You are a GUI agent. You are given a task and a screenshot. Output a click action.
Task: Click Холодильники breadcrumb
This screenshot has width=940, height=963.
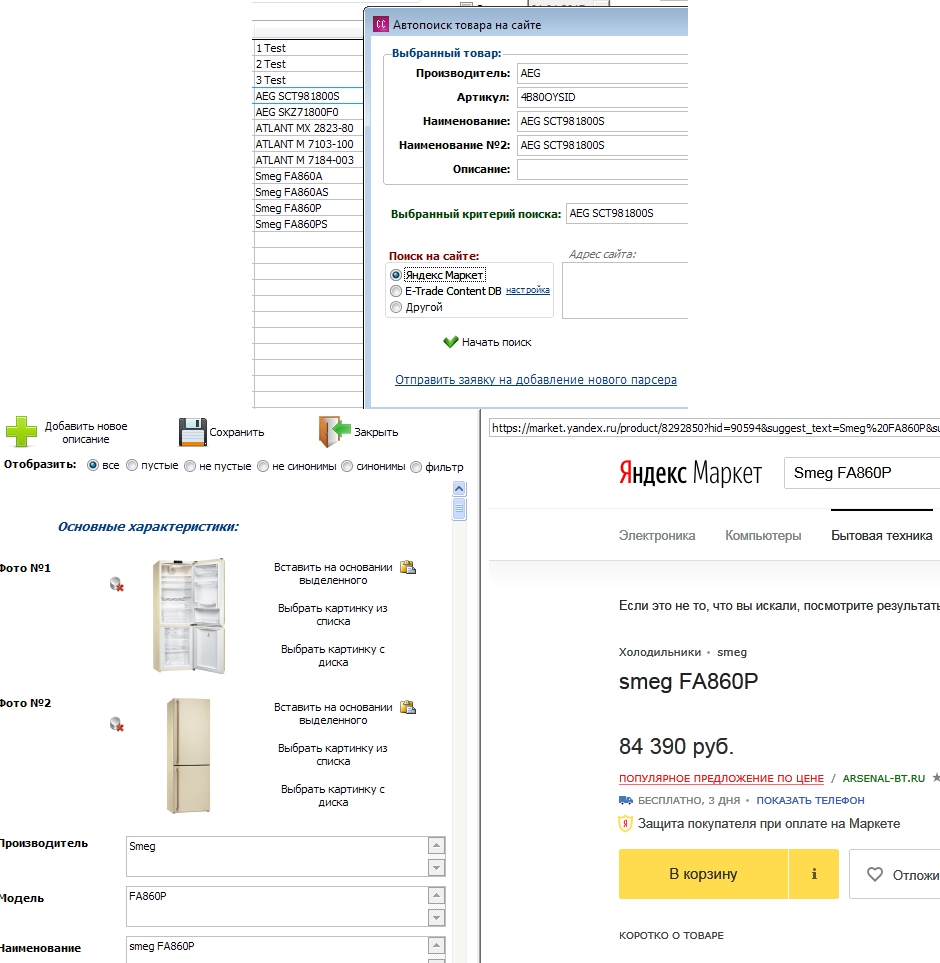660,652
